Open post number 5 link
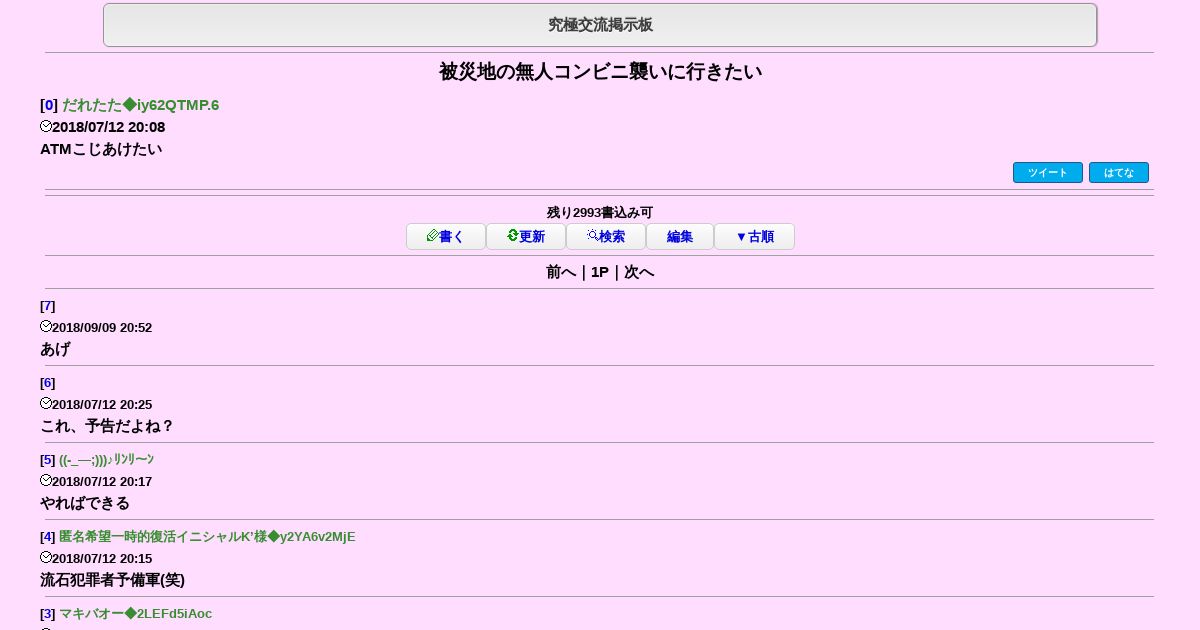Image resolution: width=1200 pixels, height=630 pixels. pos(47,460)
